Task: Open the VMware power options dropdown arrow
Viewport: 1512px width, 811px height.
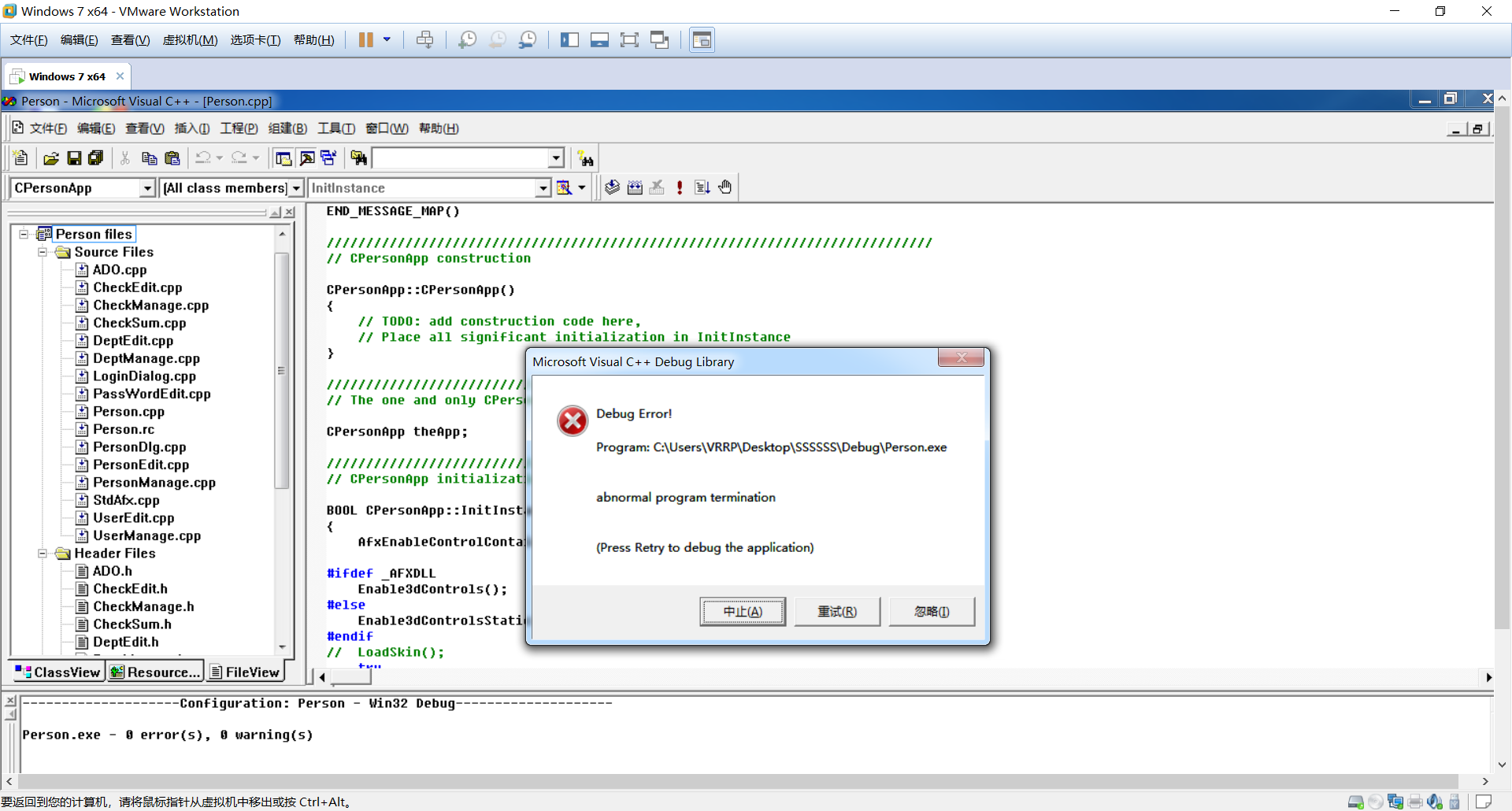Action: [387, 40]
